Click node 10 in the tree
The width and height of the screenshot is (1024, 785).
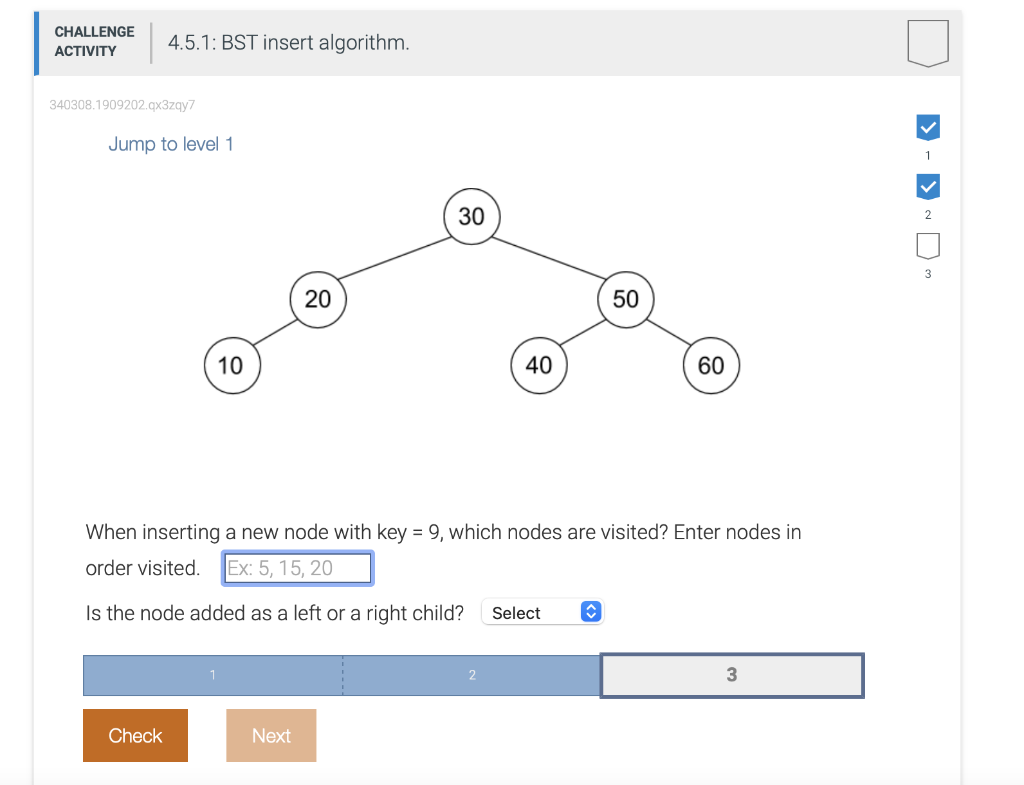[x=232, y=365]
